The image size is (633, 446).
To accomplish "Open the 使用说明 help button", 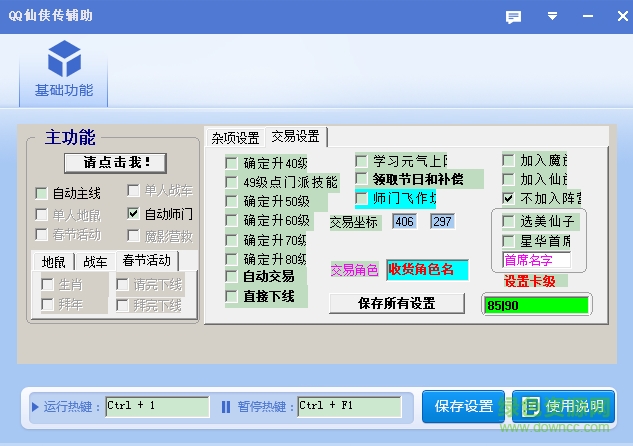I will [x=563, y=406].
